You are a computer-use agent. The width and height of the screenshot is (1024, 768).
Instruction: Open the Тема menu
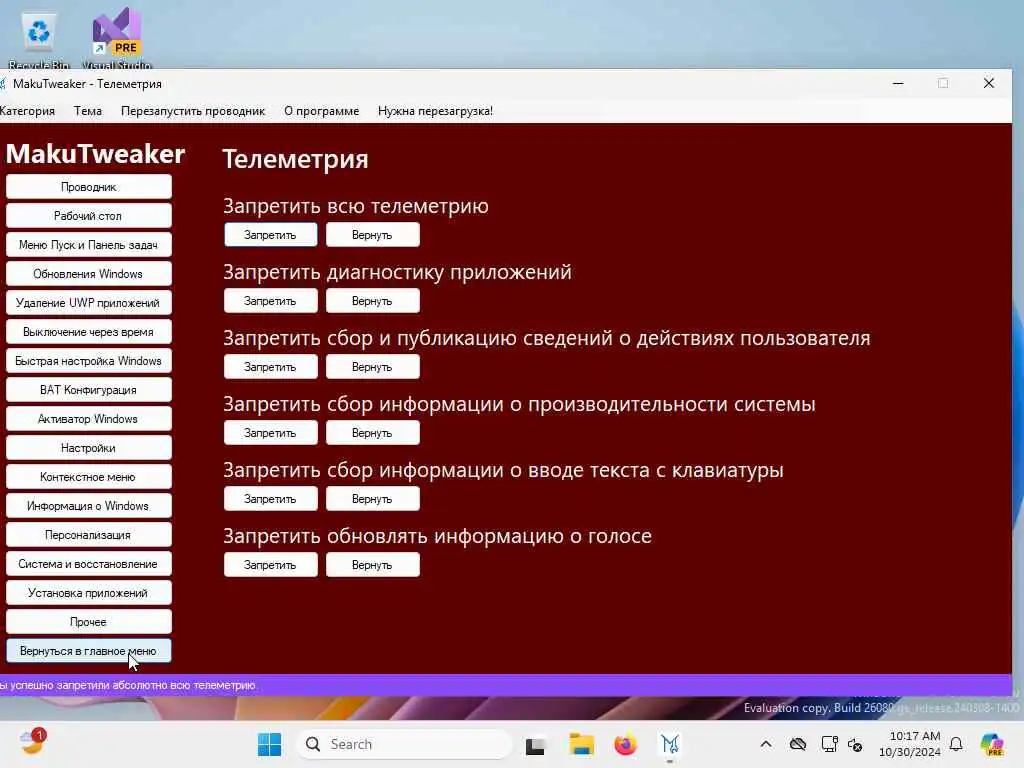click(x=88, y=111)
